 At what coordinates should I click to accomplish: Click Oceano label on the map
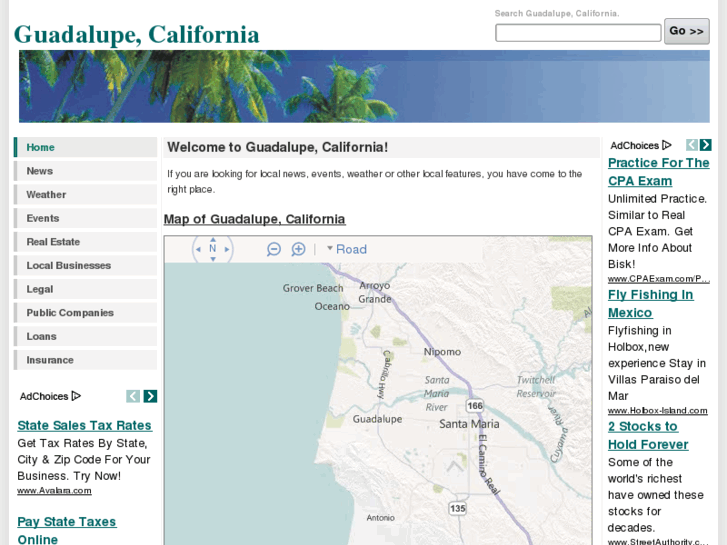(x=332, y=306)
